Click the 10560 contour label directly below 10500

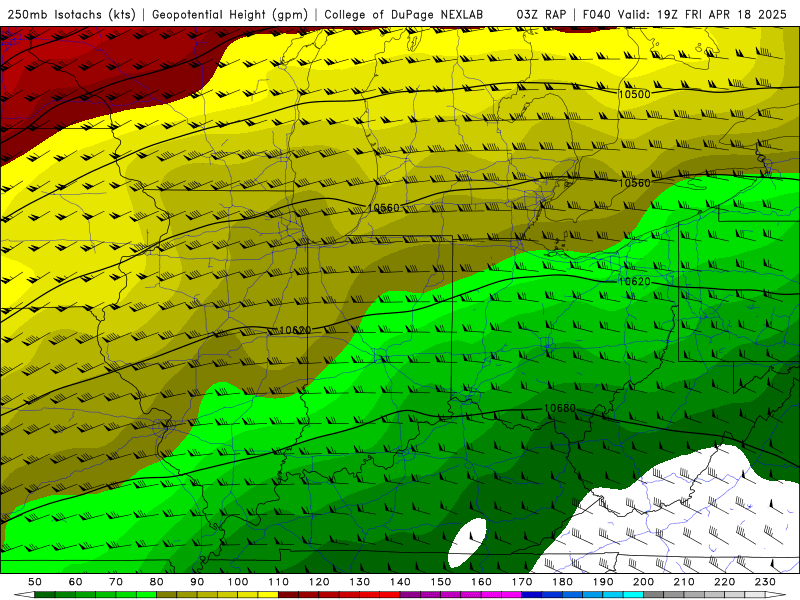click(x=634, y=183)
